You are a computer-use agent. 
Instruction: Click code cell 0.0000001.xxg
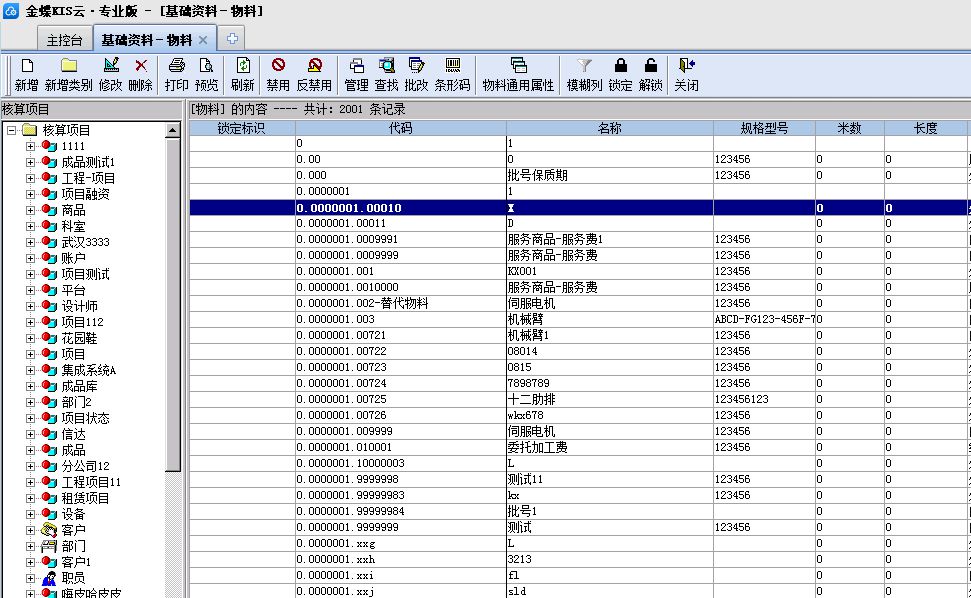click(401, 544)
